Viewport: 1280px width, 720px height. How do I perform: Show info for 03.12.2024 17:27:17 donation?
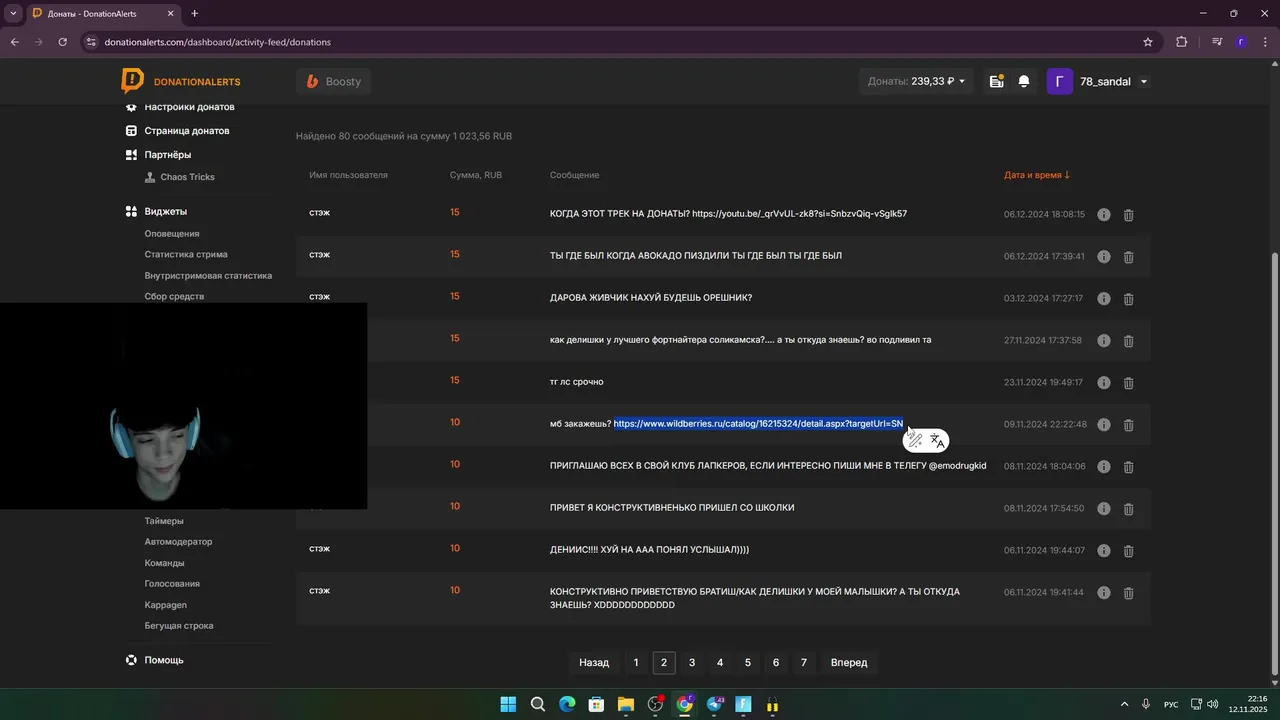[1104, 299]
